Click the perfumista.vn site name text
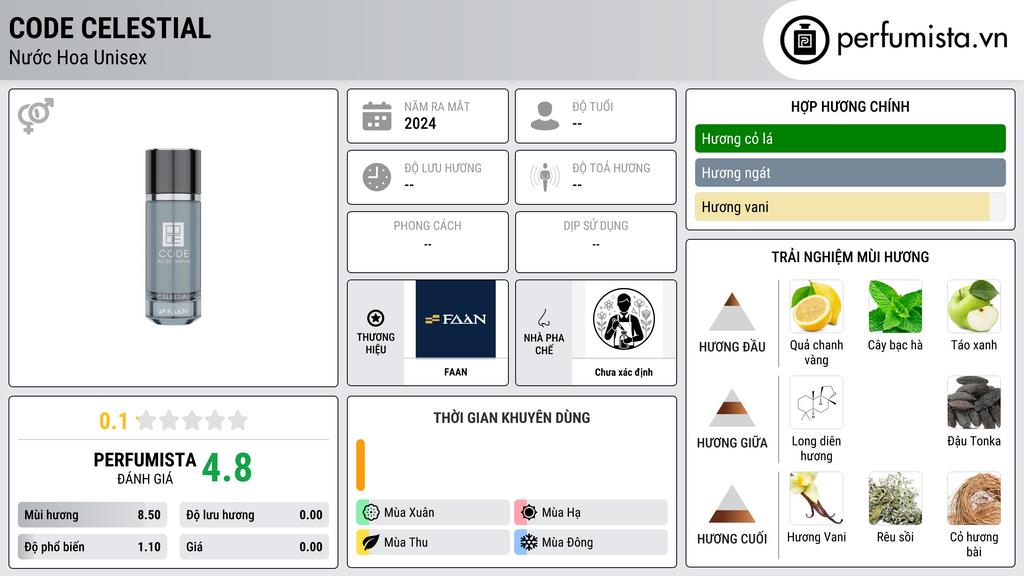Screen dimensions: 1024x576 coord(922,38)
